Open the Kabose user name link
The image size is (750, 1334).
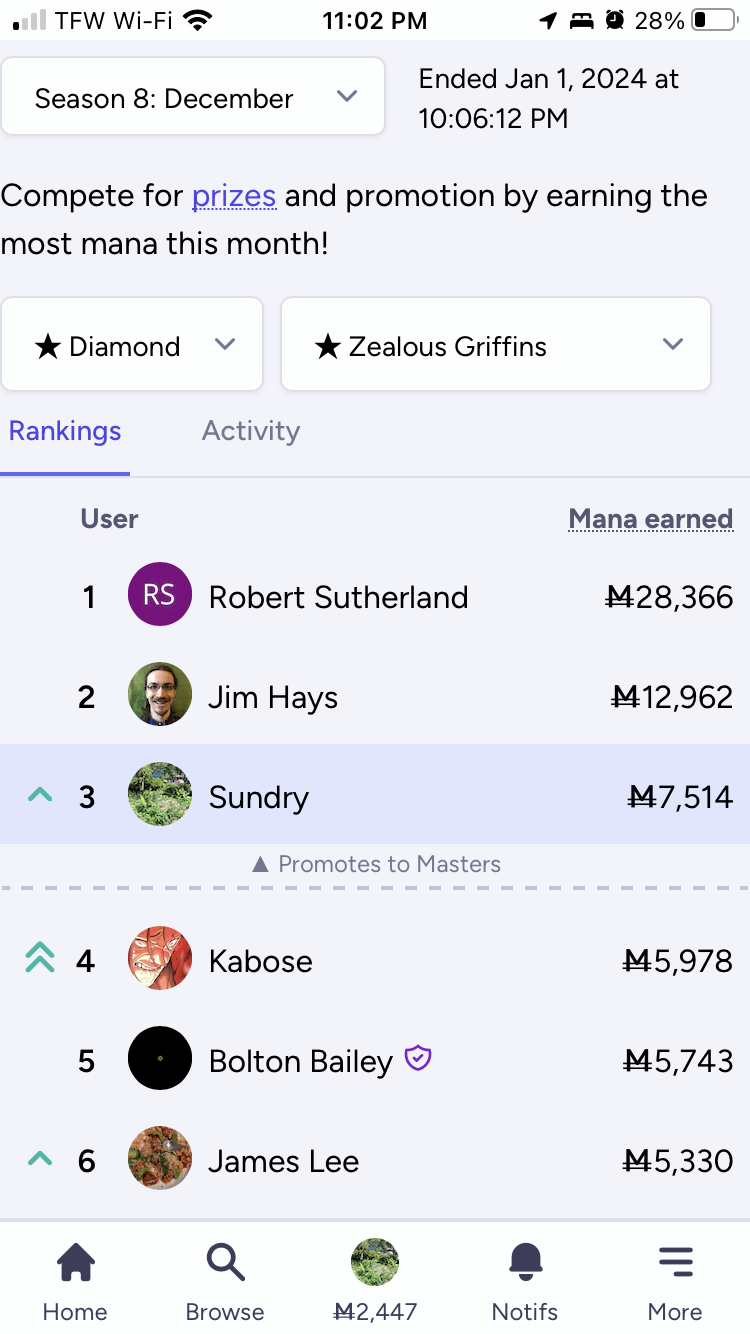(260, 961)
